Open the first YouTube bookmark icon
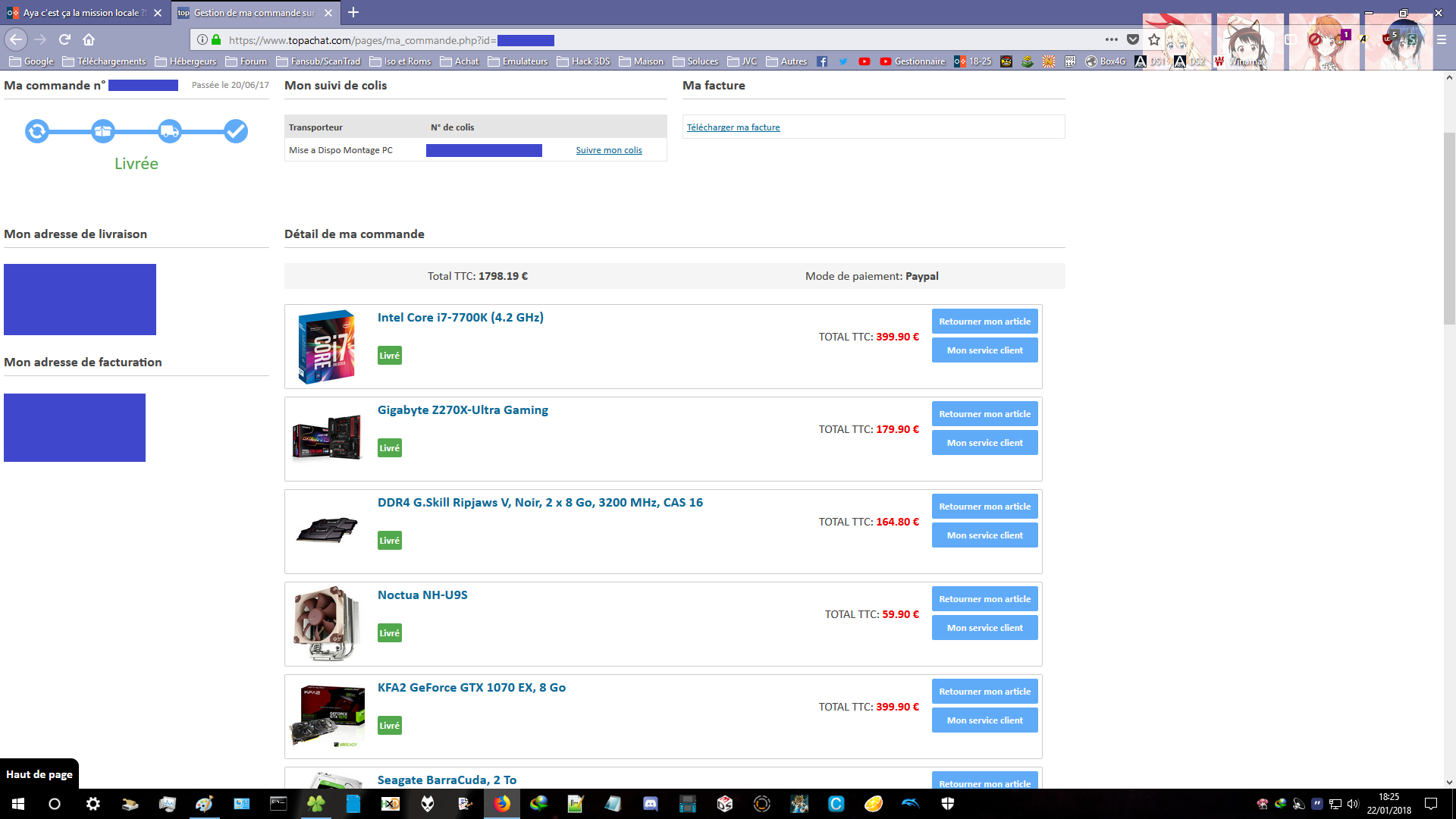This screenshot has height=819, width=1456. coord(864,61)
